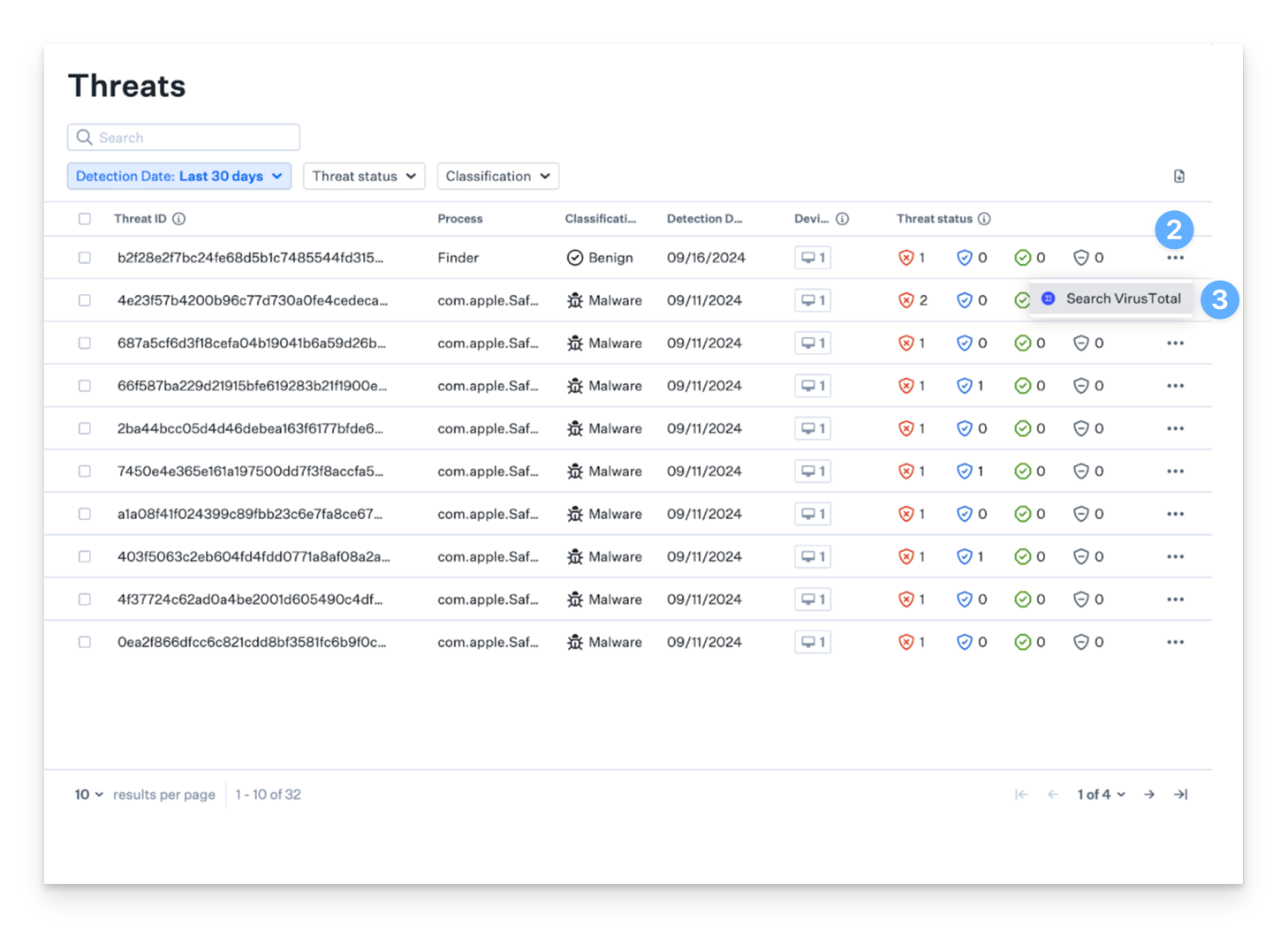1288x928 pixels.
Task: Click the Devices column info icon
Action: click(842, 219)
